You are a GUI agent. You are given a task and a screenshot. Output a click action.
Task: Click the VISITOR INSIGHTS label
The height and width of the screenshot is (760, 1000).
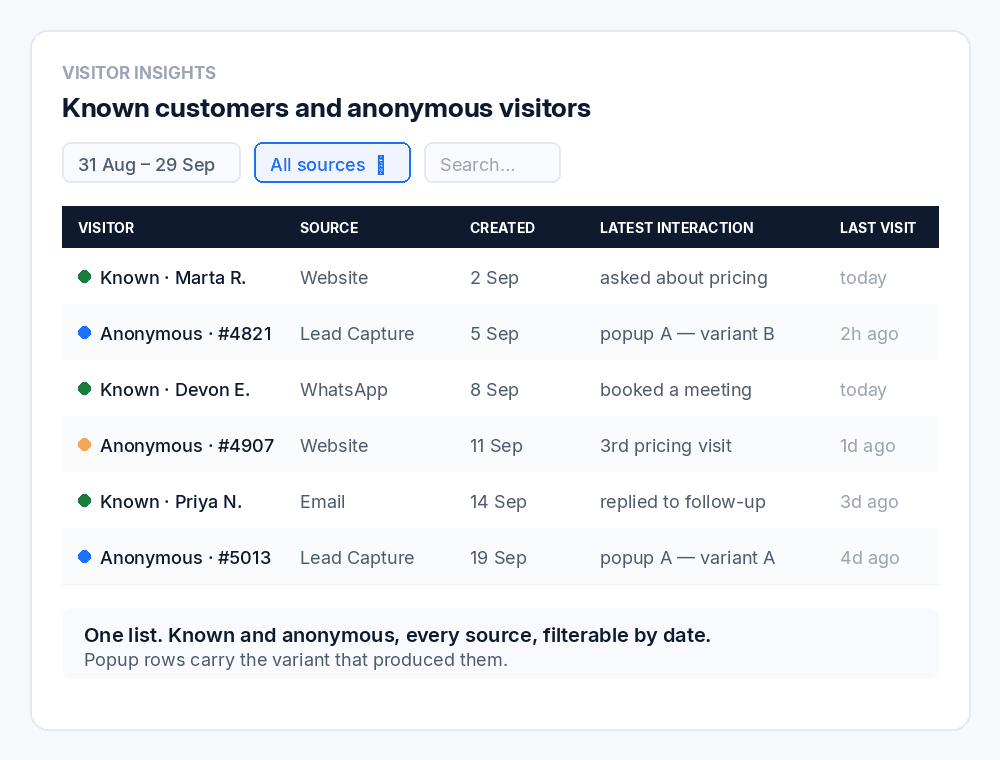click(139, 73)
